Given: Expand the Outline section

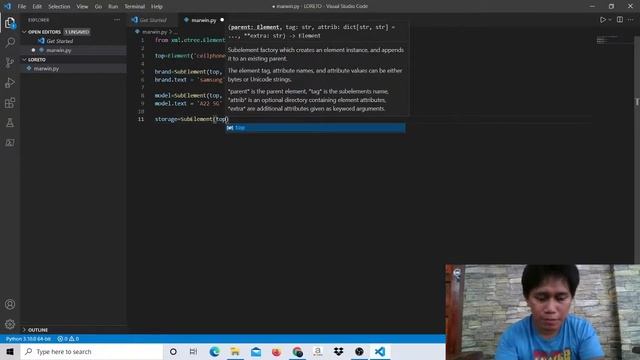Looking at the screenshot, I should [x=24, y=330].
